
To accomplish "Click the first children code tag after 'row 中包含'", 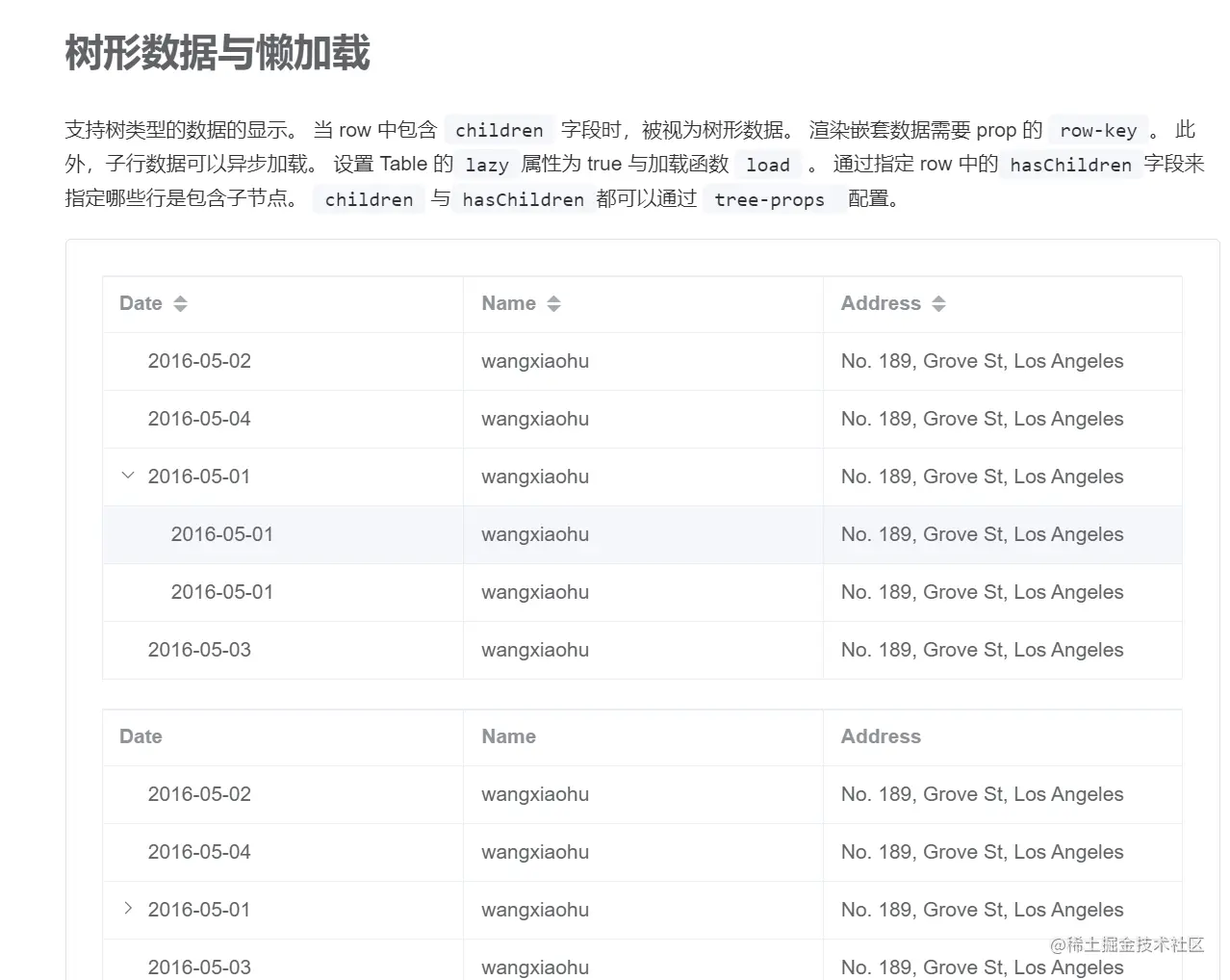I will pyautogui.click(x=500, y=130).
